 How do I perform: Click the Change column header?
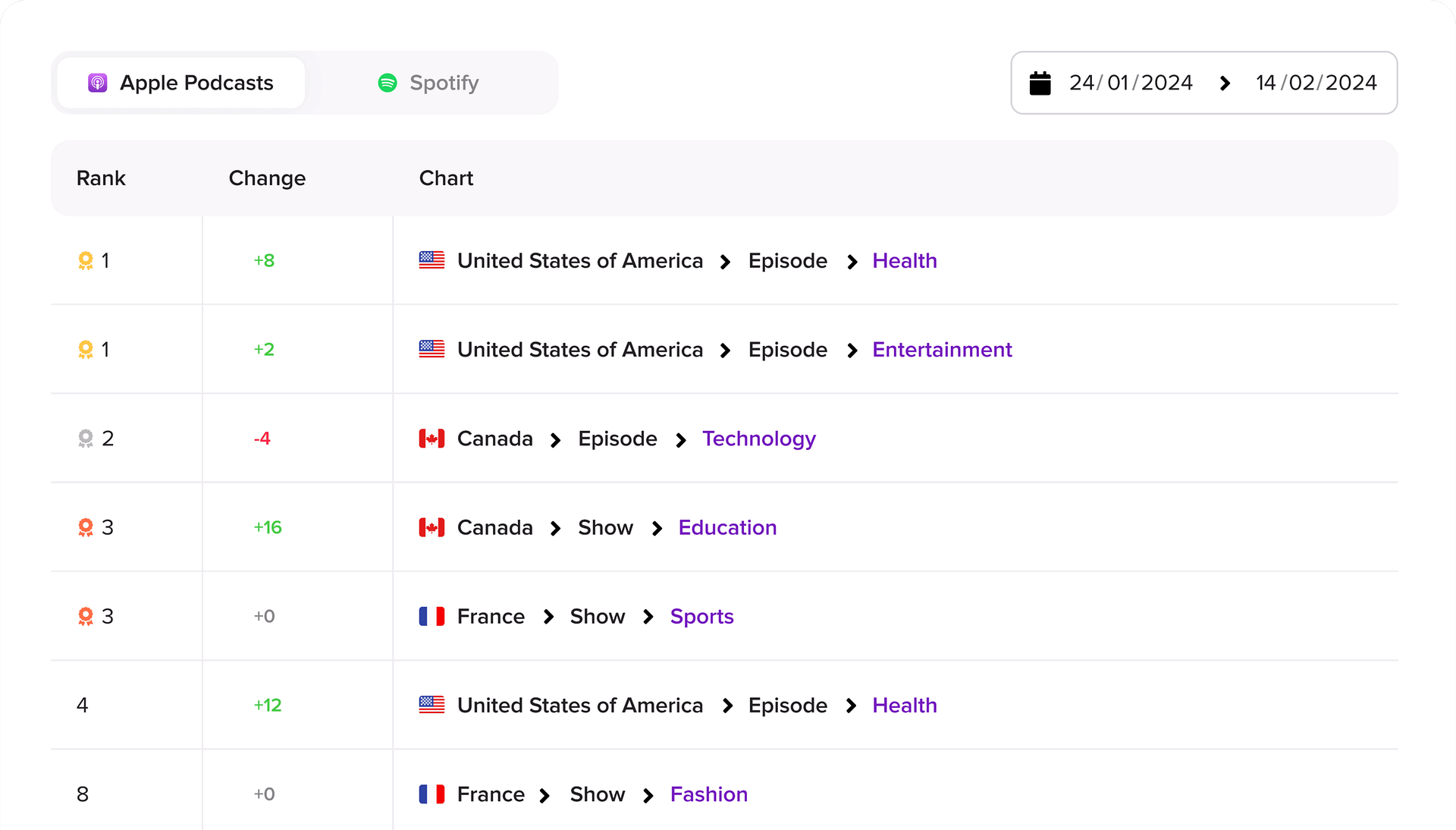[267, 178]
